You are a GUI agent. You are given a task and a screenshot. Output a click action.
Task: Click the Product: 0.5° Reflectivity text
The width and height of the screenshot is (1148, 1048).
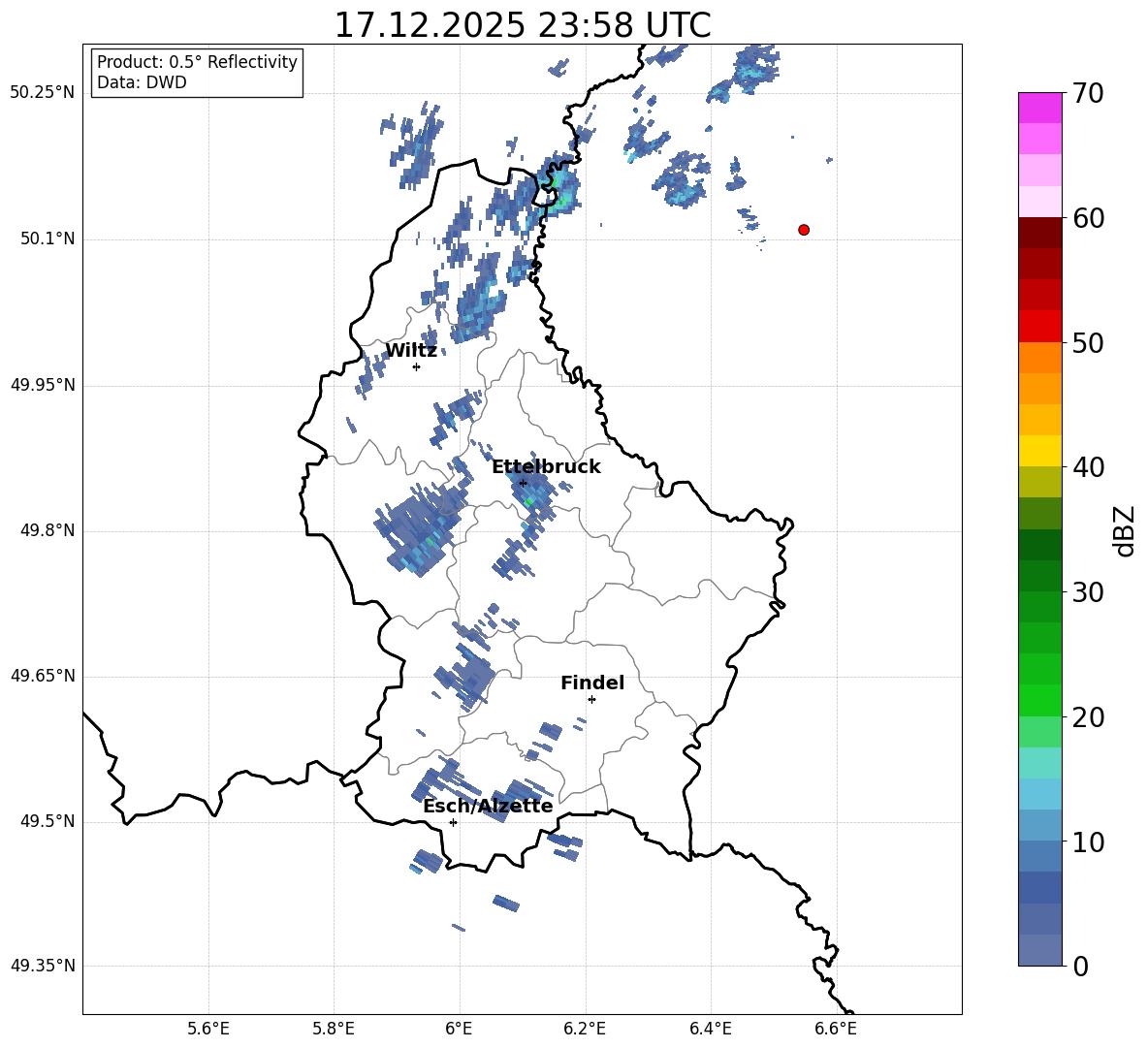click(x=197, y=61)
